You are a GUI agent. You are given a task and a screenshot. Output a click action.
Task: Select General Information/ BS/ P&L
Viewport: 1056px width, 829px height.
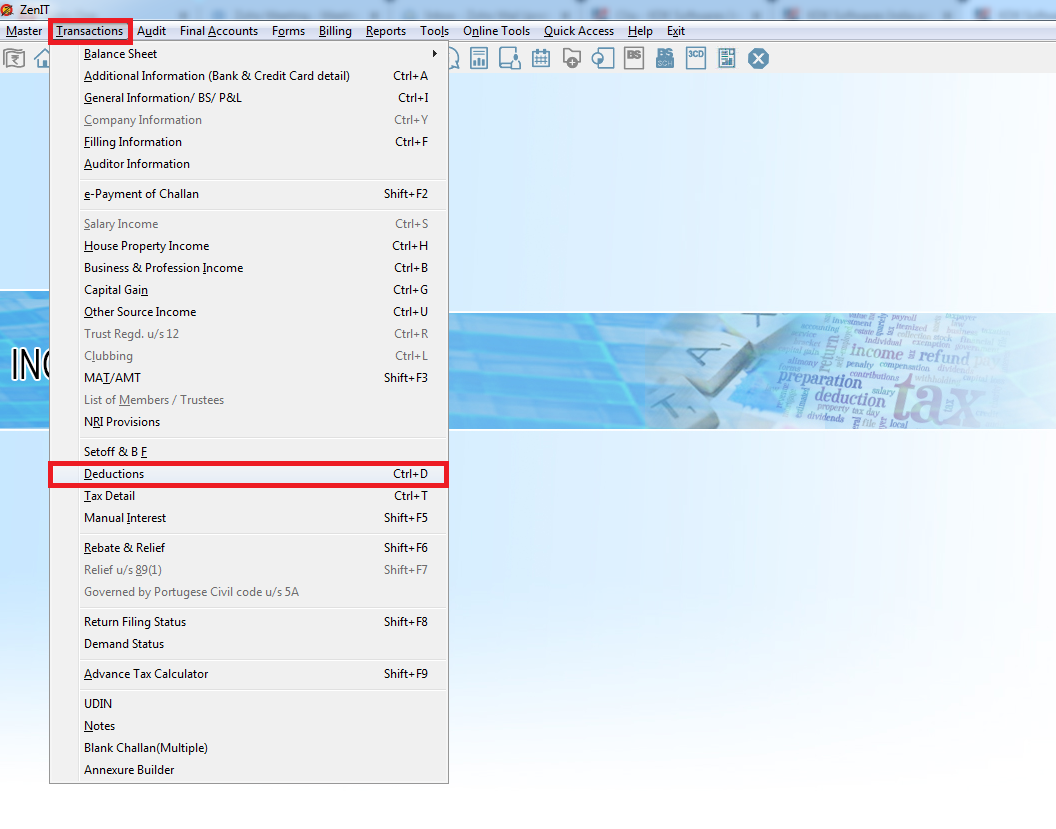click(249, 98)
